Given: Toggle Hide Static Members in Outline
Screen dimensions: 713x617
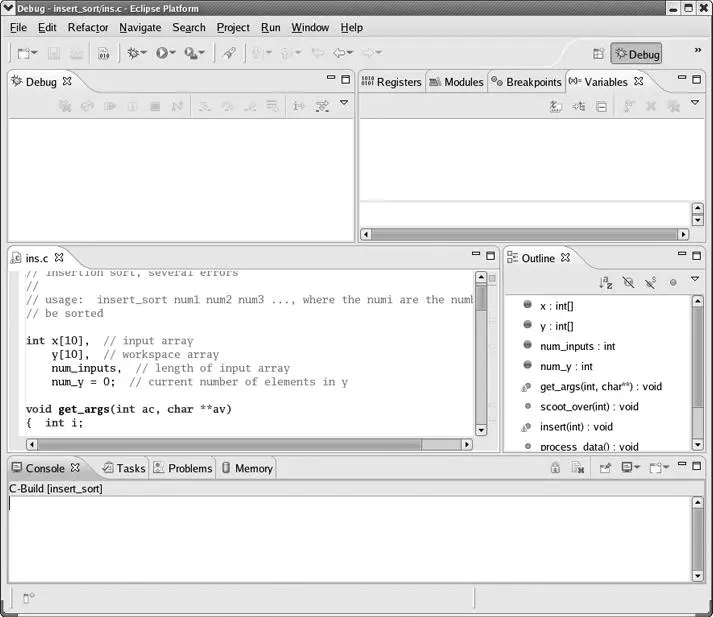Looking at the screenshot, I should 650,283.
